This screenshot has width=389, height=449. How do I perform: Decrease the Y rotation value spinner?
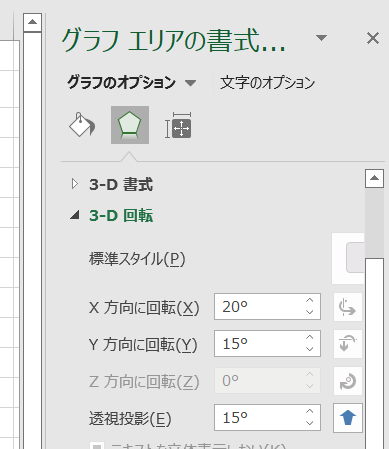[x=310, y=349]
